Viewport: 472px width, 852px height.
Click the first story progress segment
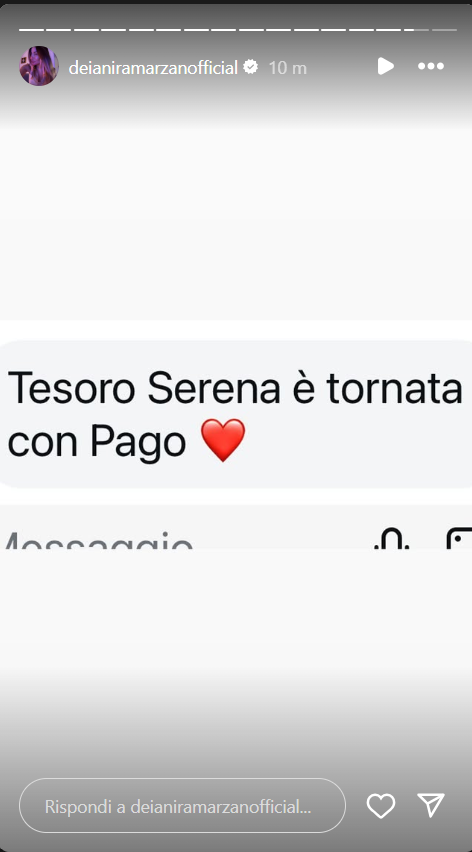coord(32,30)
